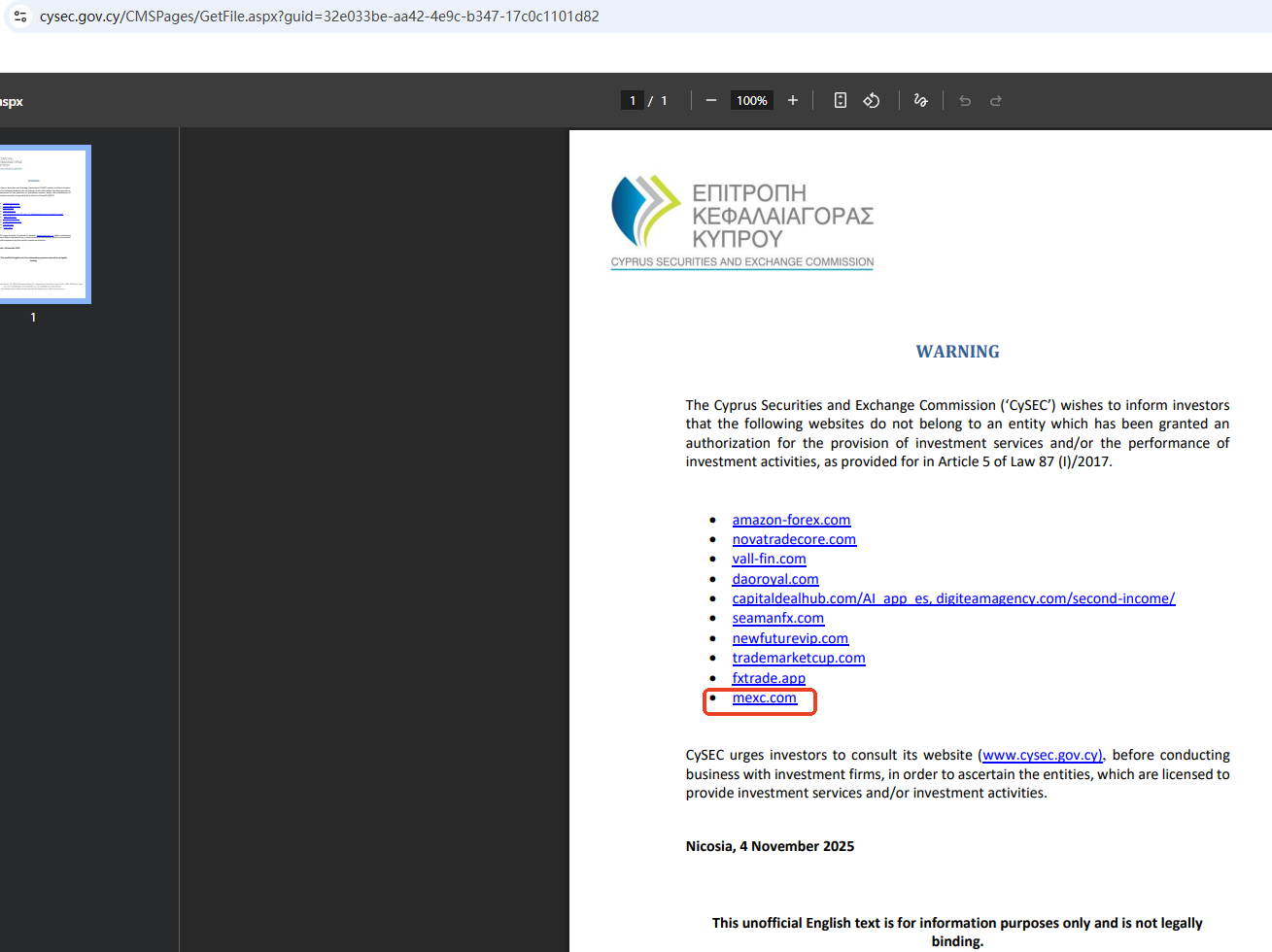Click the sentence starting 'CySEC urges investors'
1272x952 pixels.
pos(957,774)
